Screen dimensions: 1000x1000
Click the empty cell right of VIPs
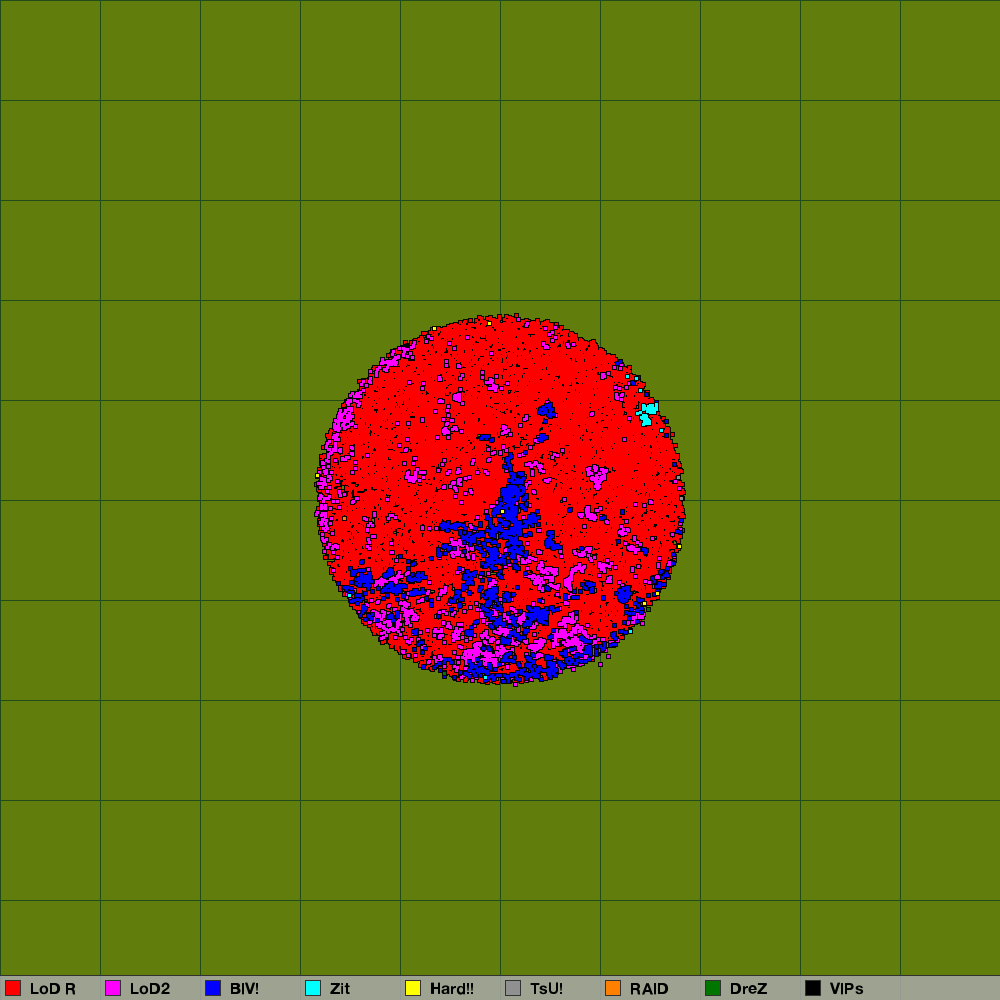pos(950,988)
